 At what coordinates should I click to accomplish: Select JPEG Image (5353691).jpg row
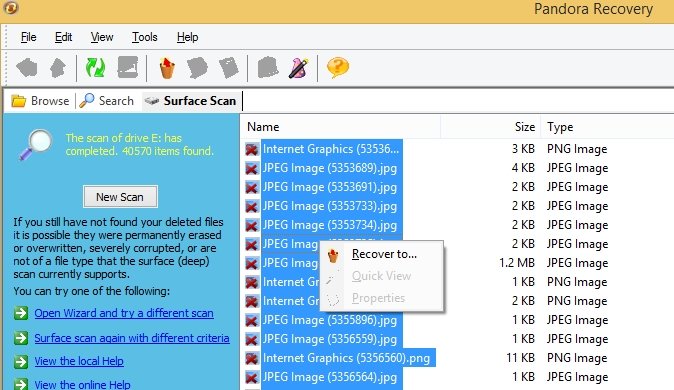pyautogui.click(x=330, y=187)
